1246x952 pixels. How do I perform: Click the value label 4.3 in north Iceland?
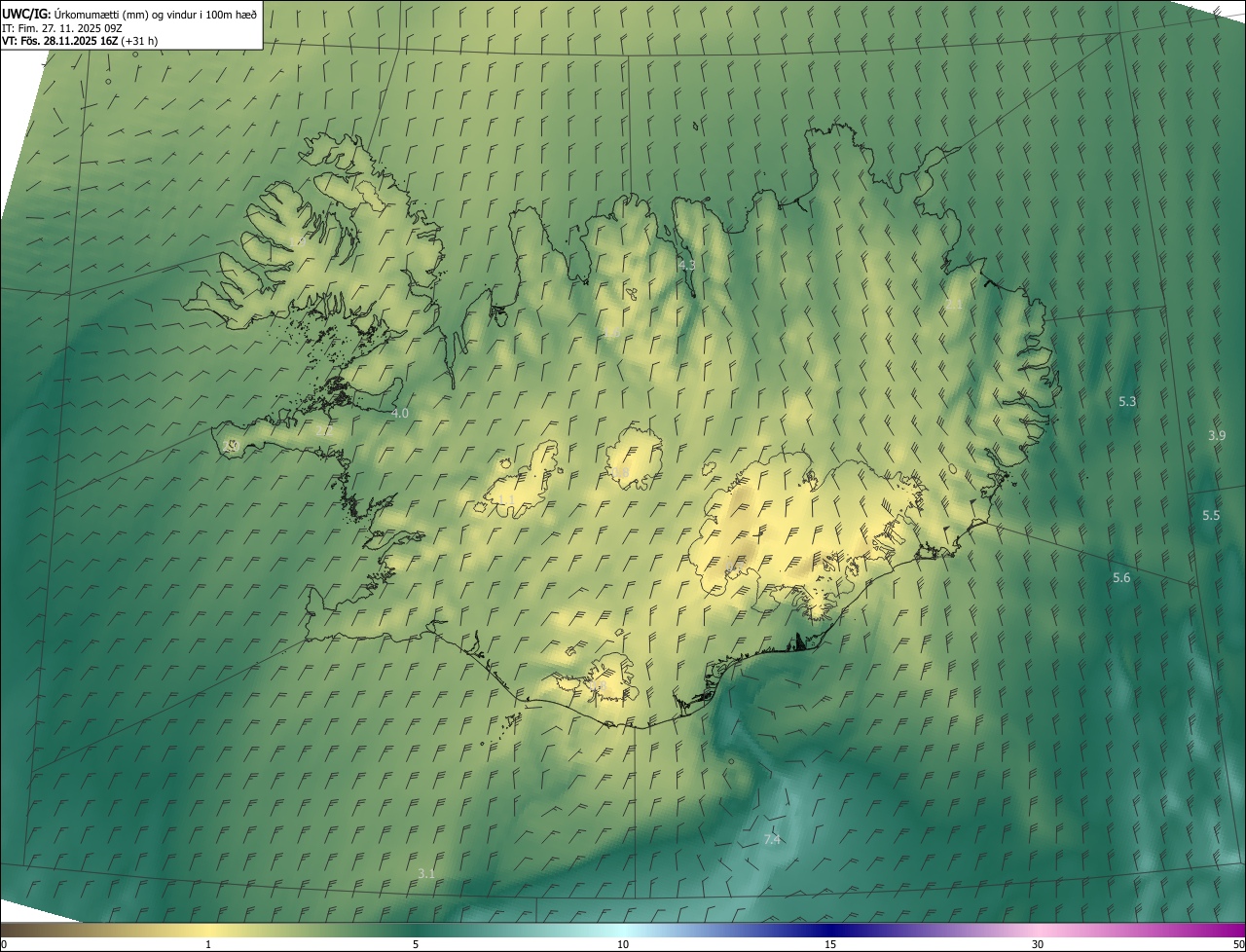pos(686,265)
